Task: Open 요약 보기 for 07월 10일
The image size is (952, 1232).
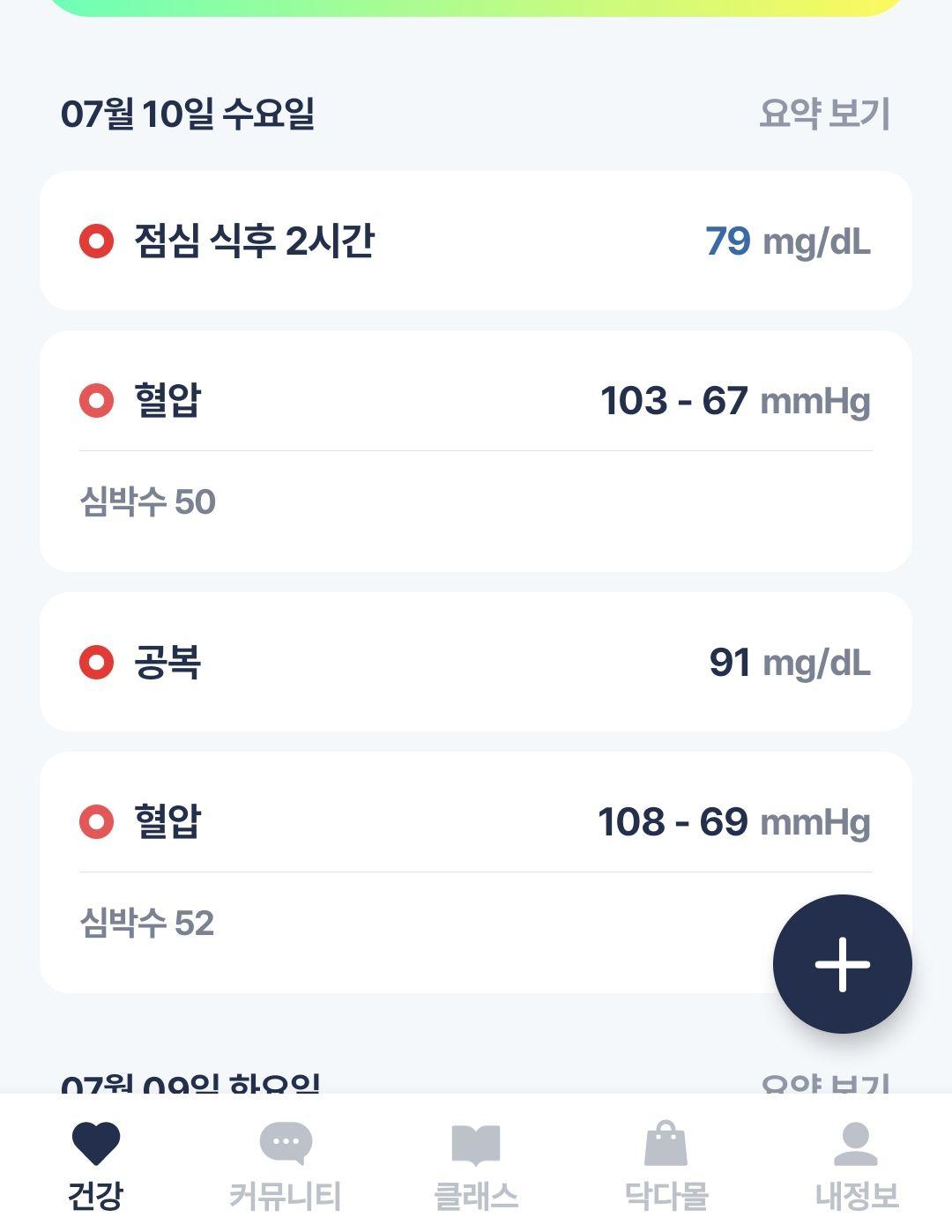Action: coord(824,114)
